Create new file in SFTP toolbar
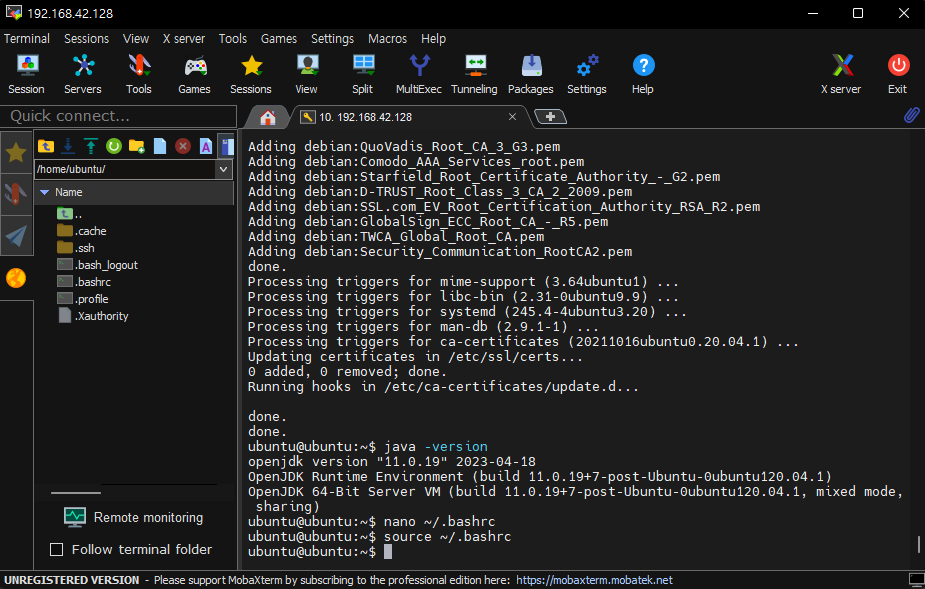 [160, 146]
